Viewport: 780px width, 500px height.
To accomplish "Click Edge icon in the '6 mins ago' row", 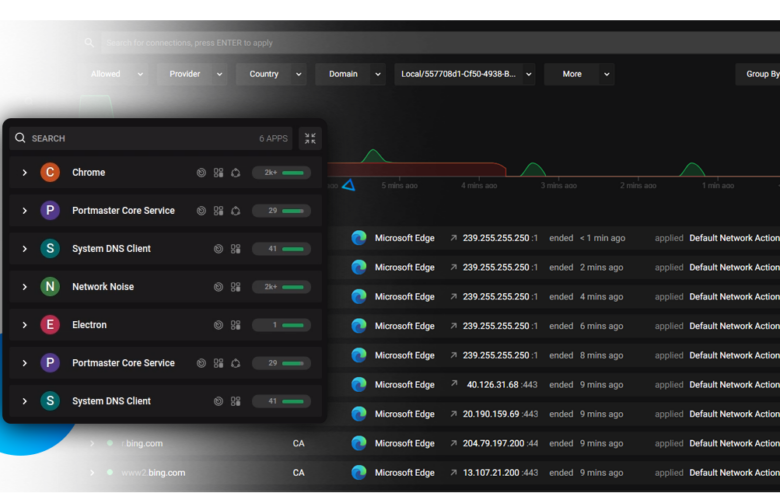I will pyautogui.click(x=359, y=326).
